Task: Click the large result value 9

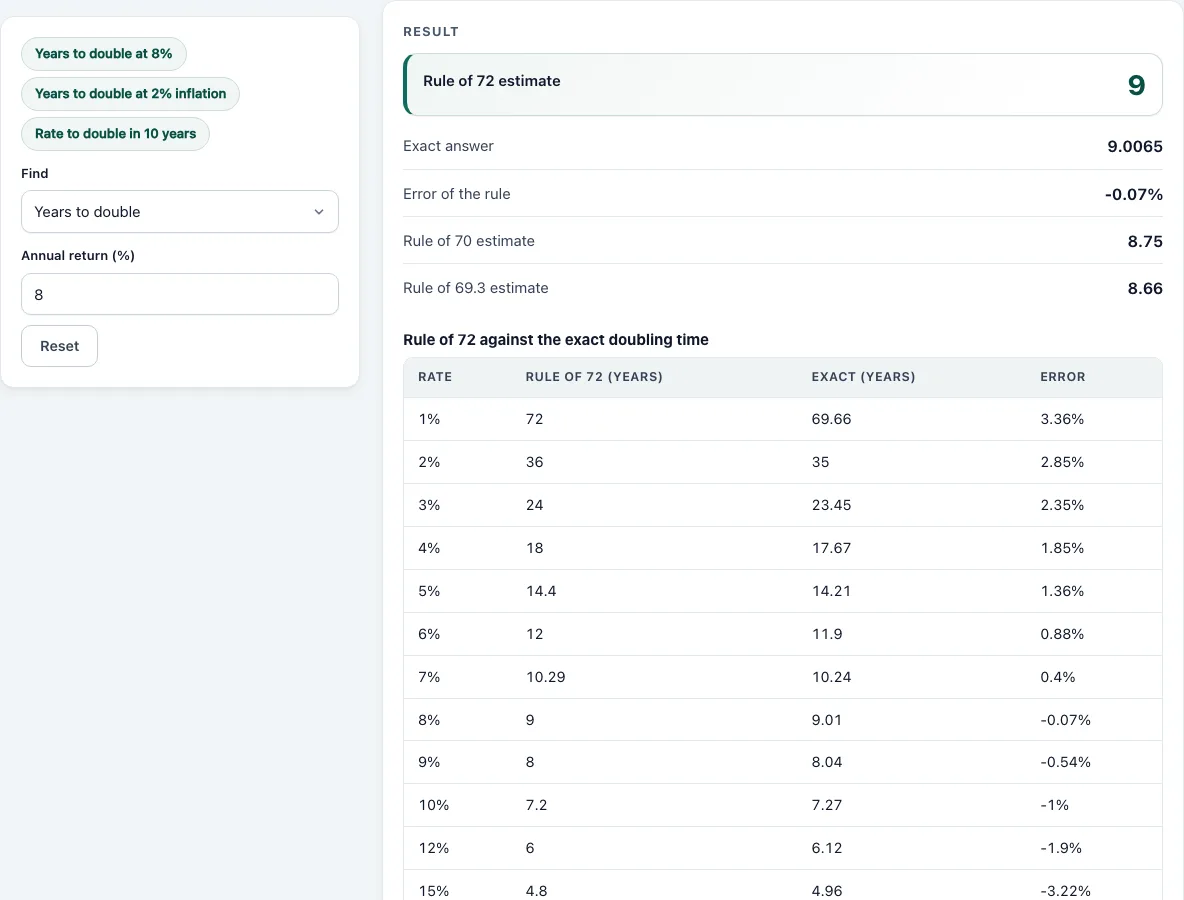Action: [x=1136, y=85]
